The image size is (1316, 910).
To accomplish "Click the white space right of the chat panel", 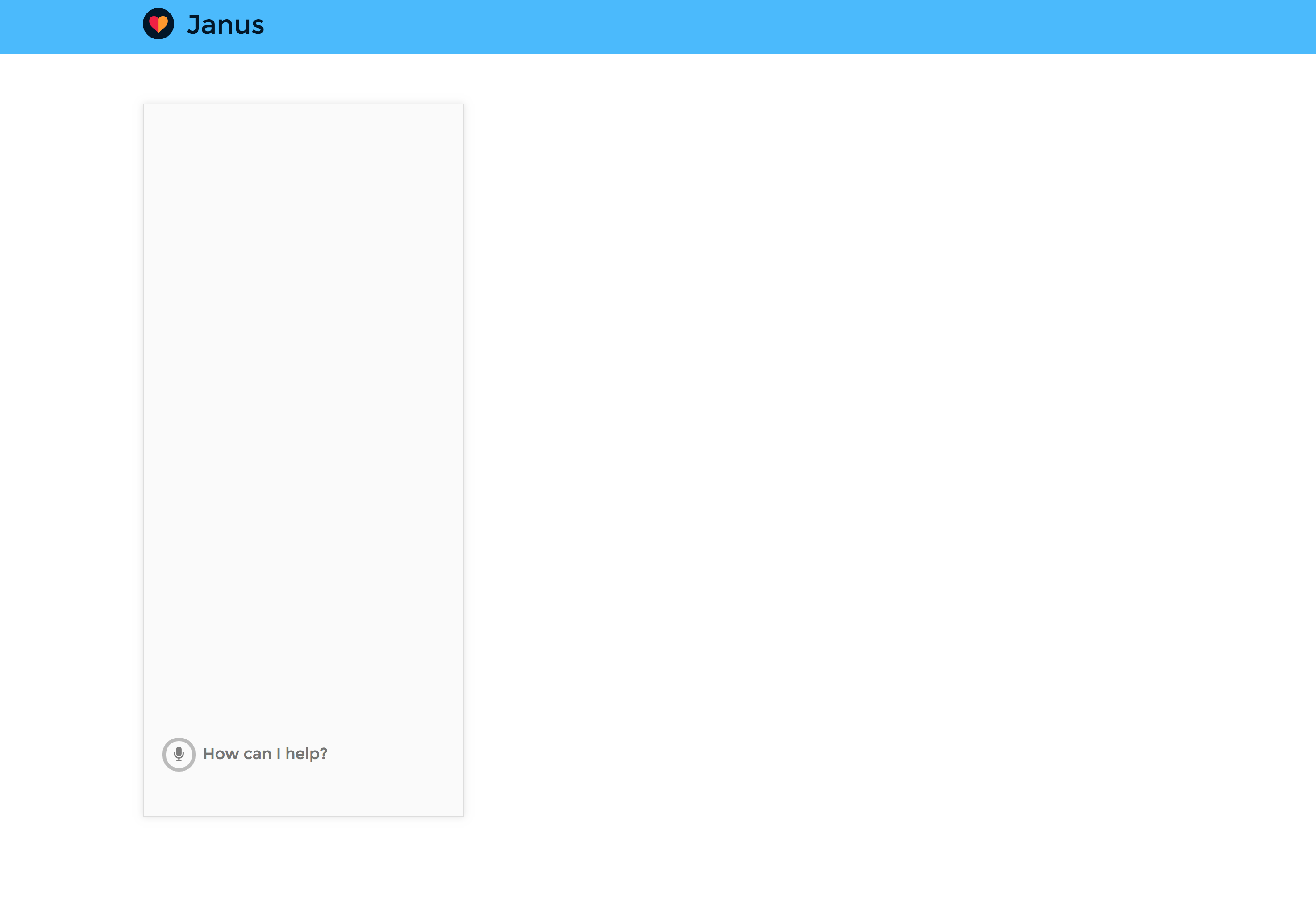I will pos(855,456).
